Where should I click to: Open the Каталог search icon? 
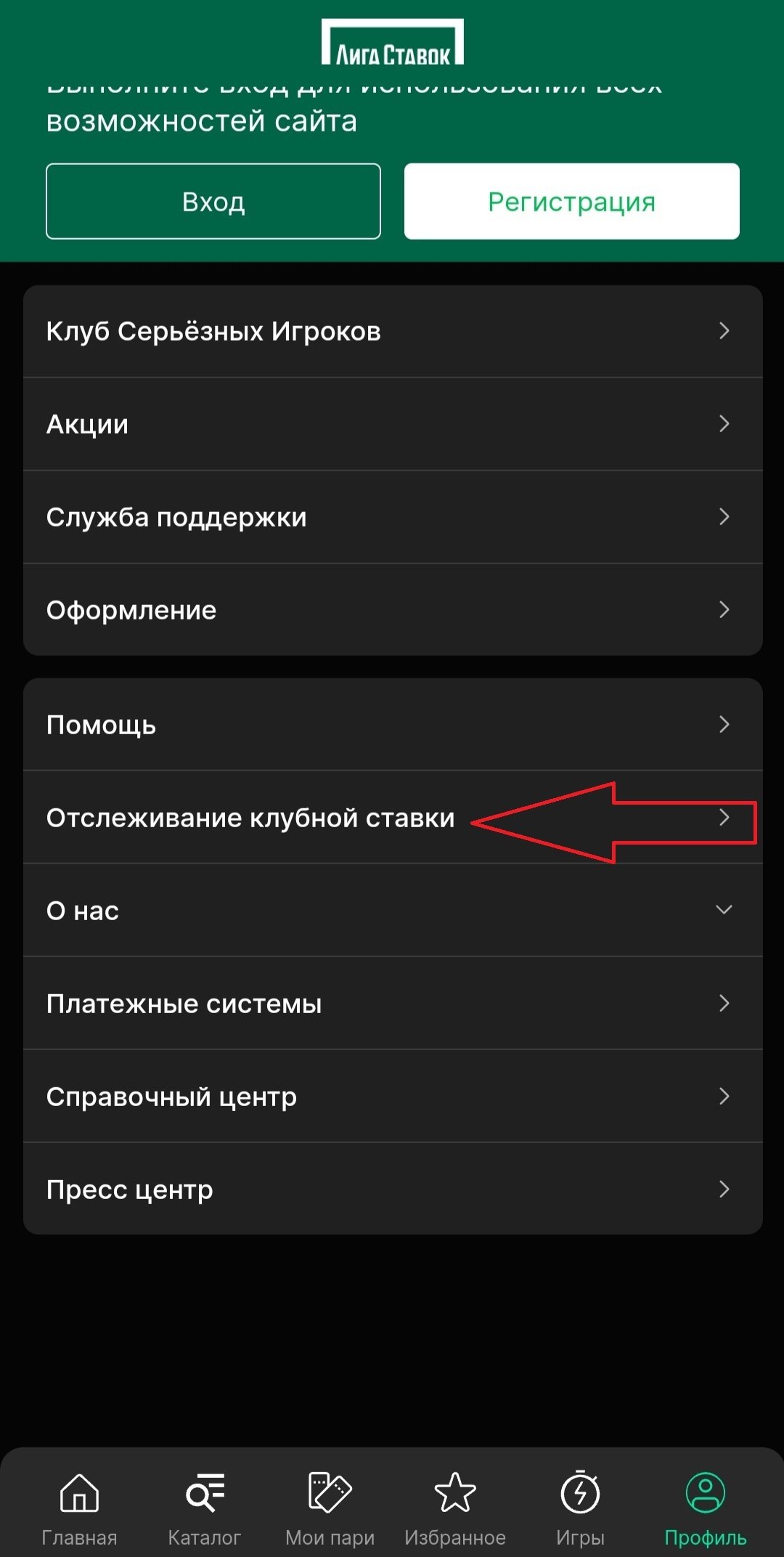205,1493
